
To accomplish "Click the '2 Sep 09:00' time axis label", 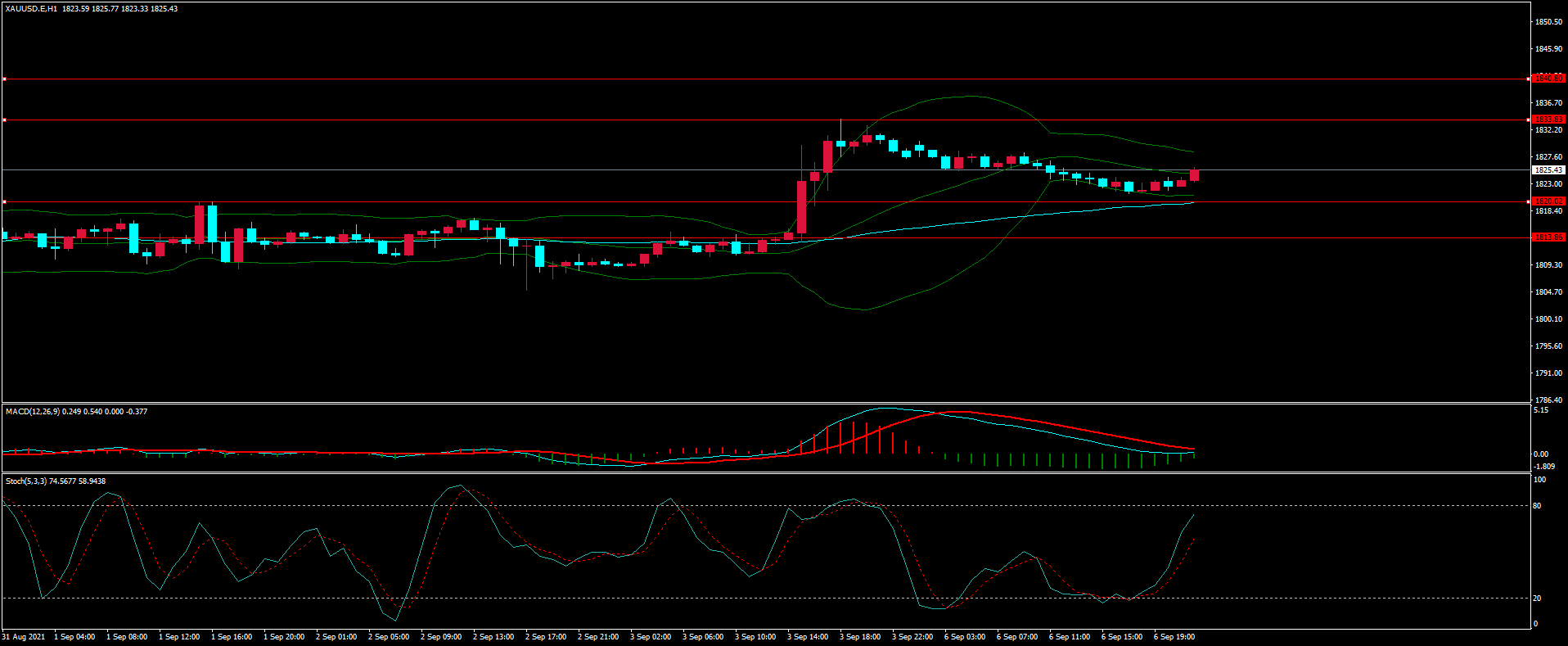I will click(441, 637).
